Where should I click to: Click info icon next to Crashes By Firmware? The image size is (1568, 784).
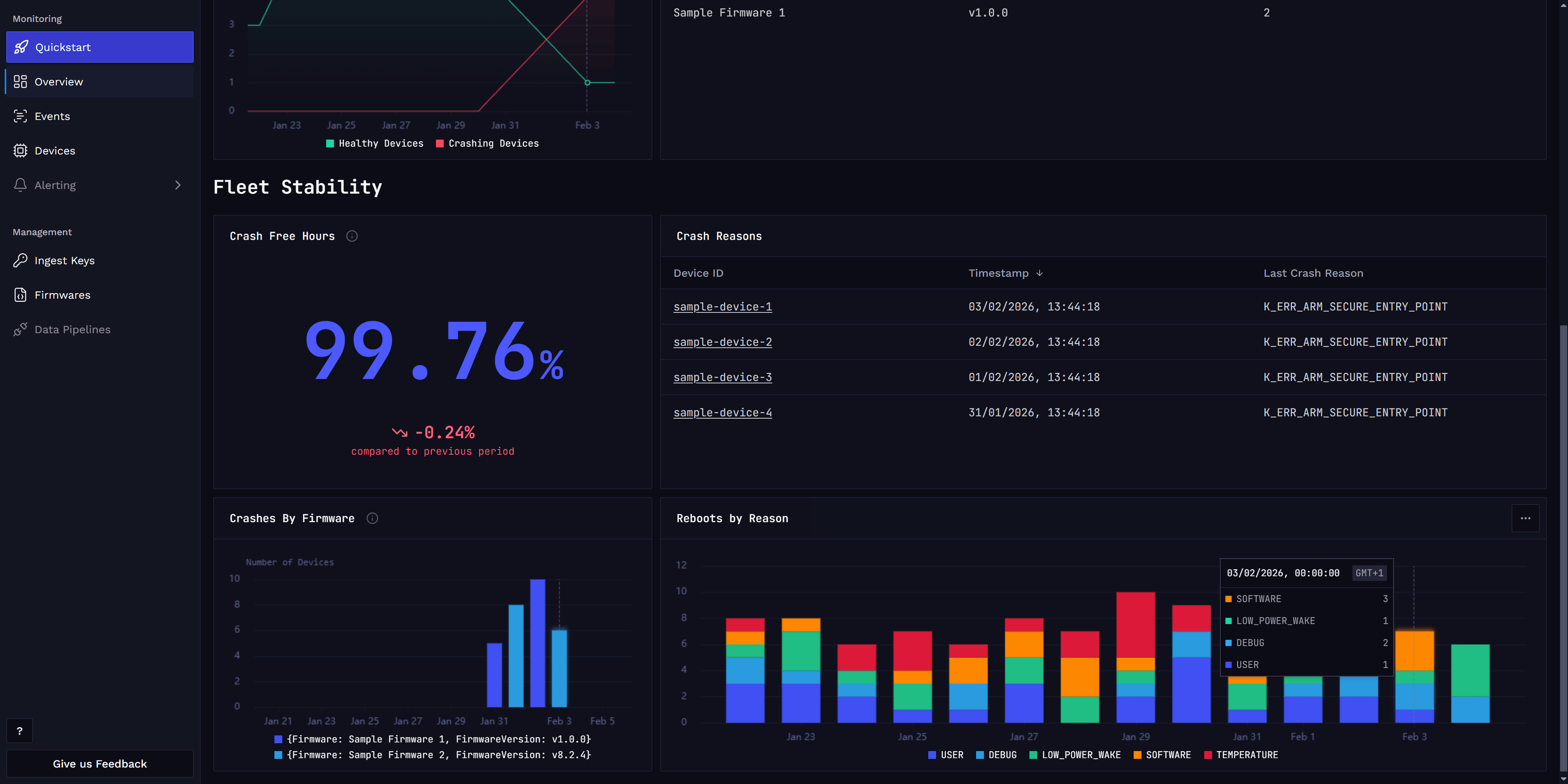[372, 518]
